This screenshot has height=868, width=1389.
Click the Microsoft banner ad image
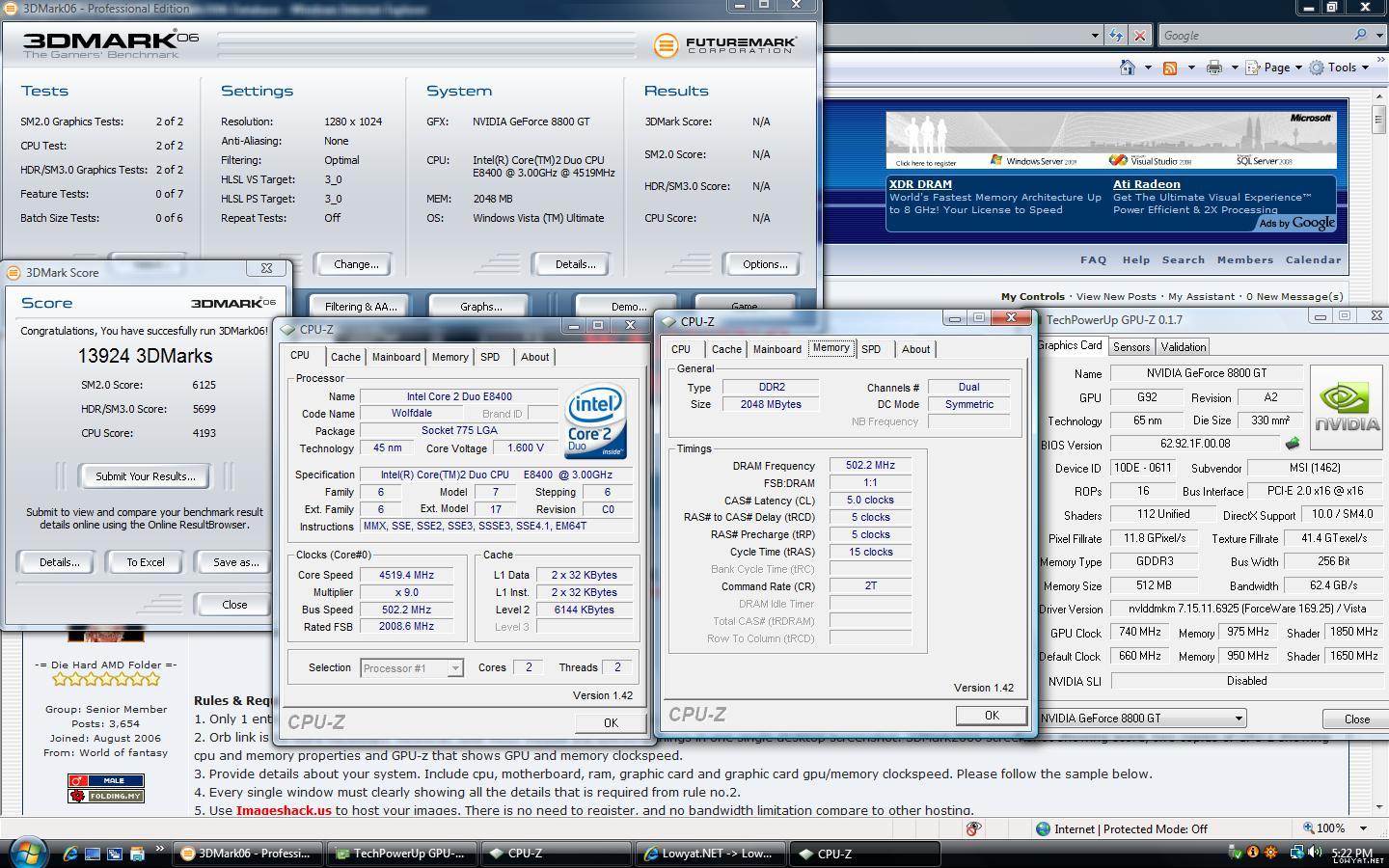coord(1111,140)
